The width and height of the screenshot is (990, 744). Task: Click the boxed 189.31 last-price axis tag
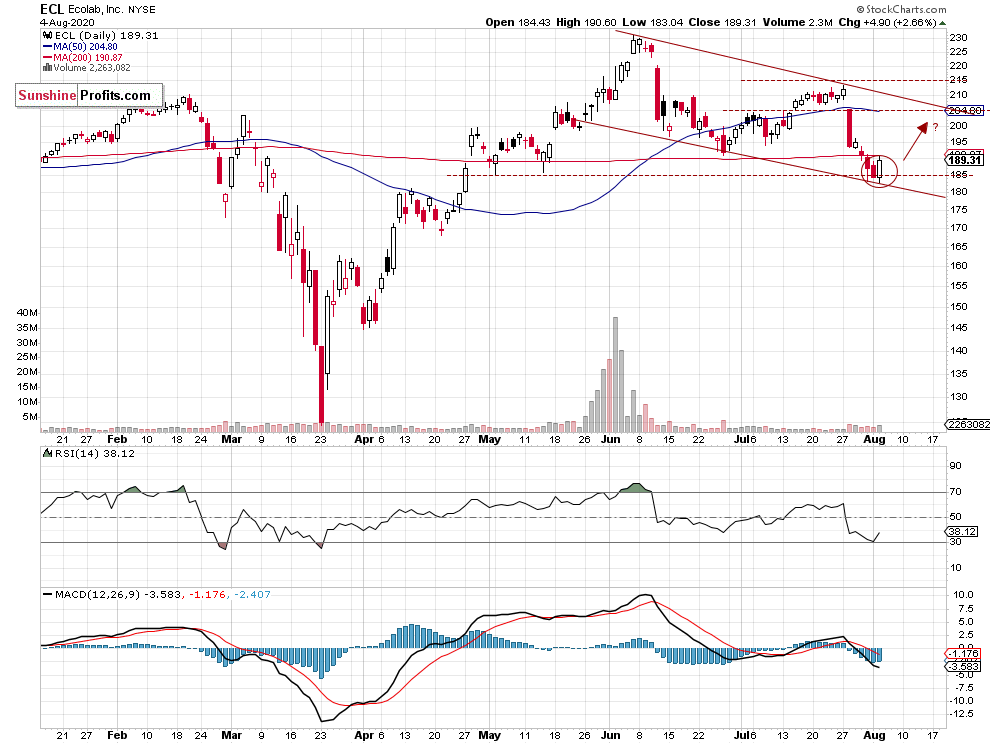[964, 160]
